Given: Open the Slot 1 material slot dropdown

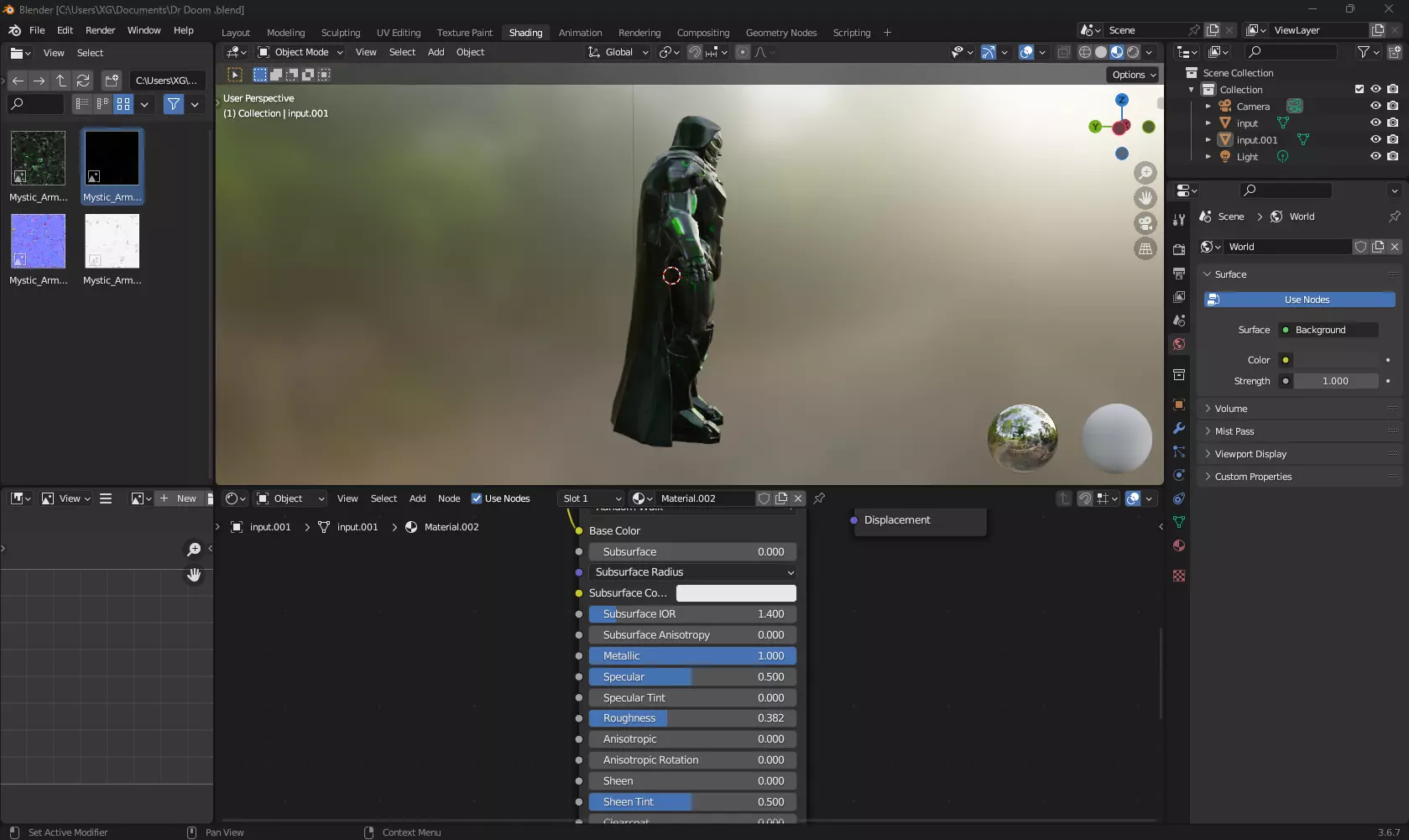Looking at the screenshot, I should [x=591, y=498].
